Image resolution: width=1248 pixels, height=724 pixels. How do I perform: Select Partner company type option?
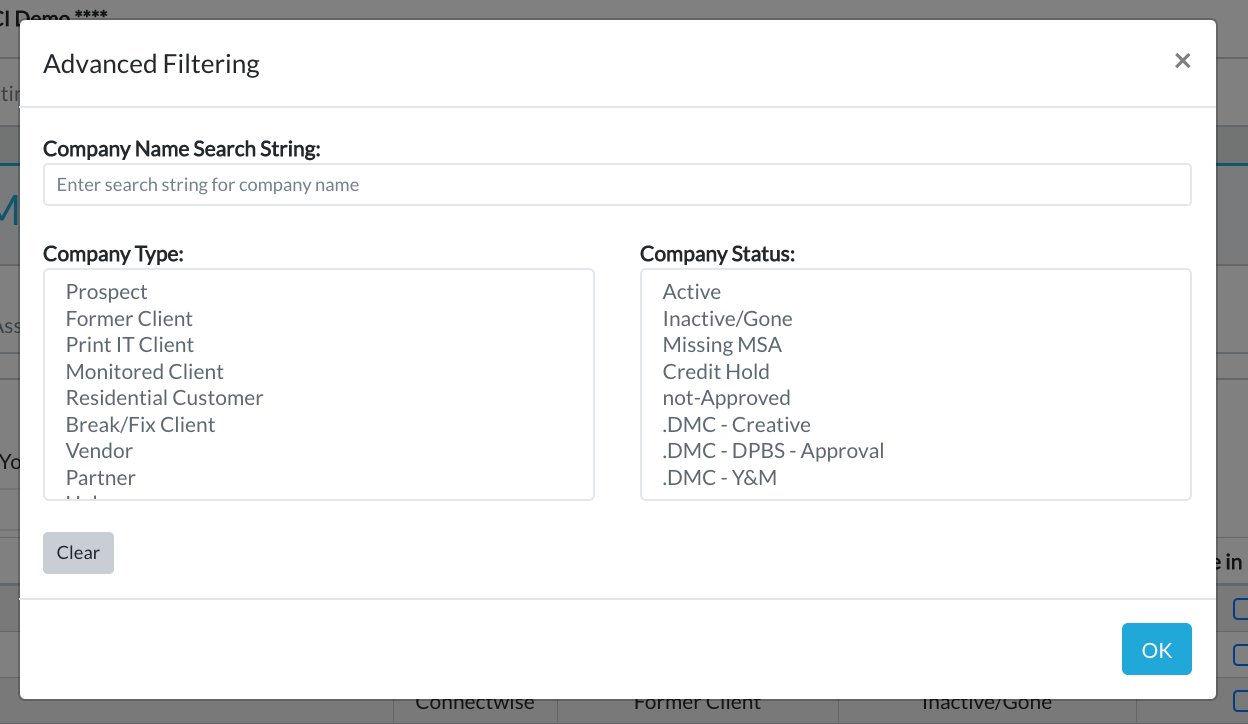coord(101,478)
